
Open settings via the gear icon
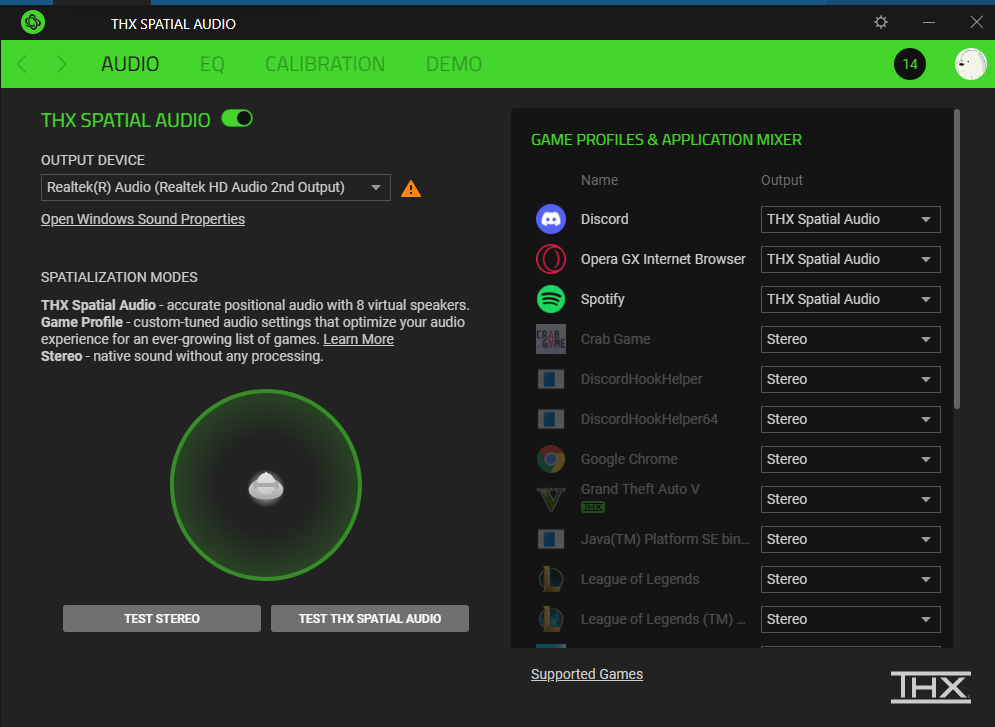(x=881, y=22)
